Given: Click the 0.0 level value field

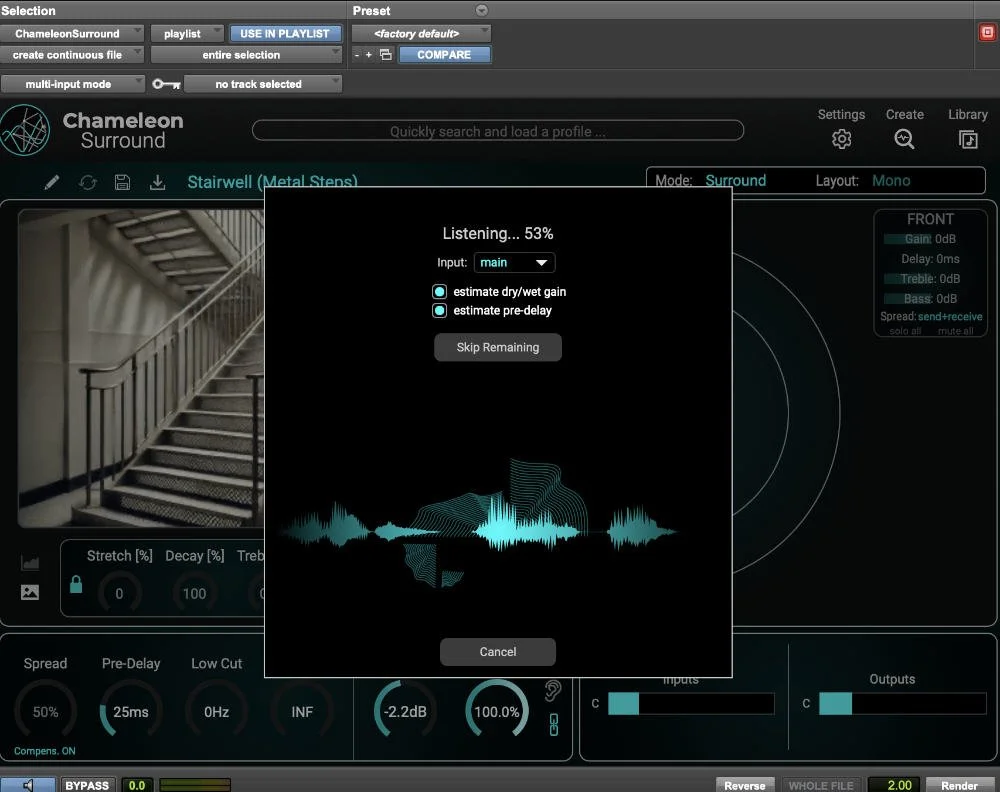Looking at the screenshot, I should pyautogui.click(x=137, y=785).
